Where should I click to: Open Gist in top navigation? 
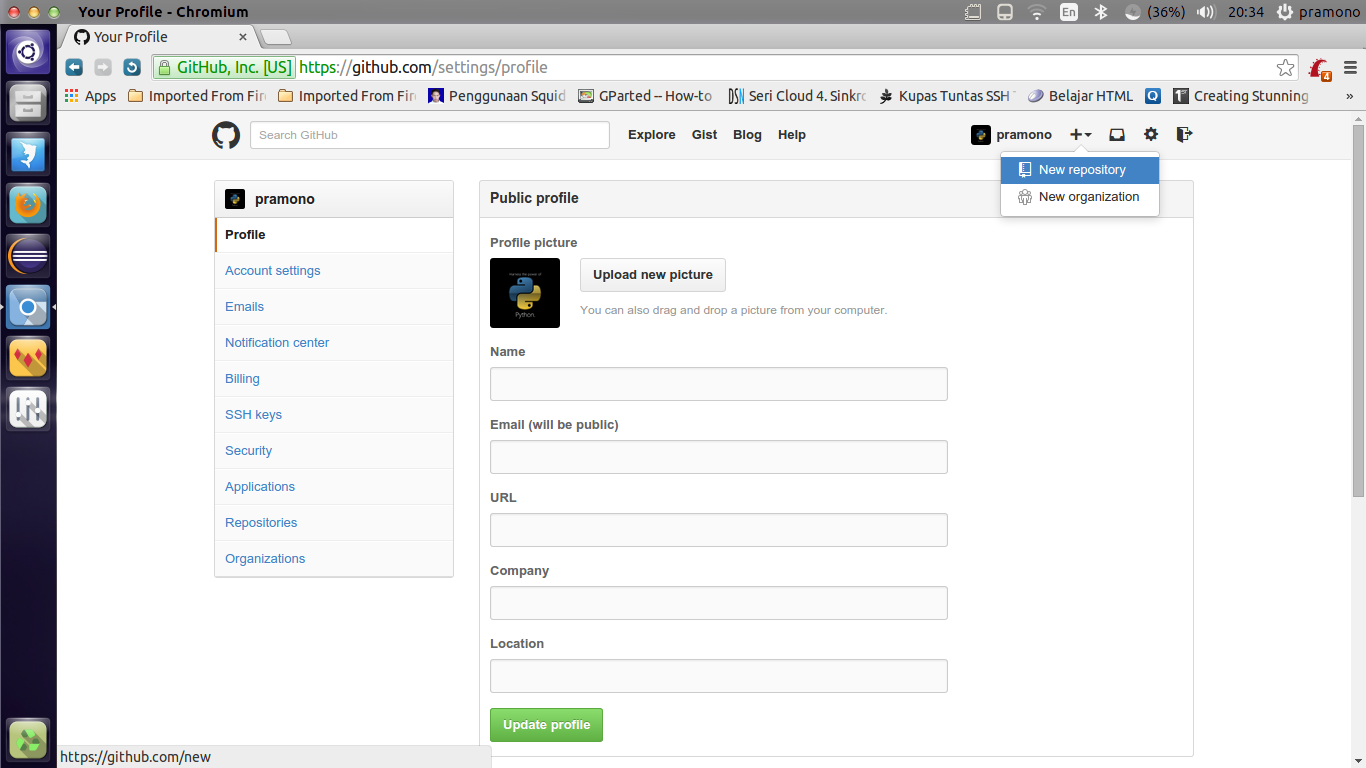704,135
